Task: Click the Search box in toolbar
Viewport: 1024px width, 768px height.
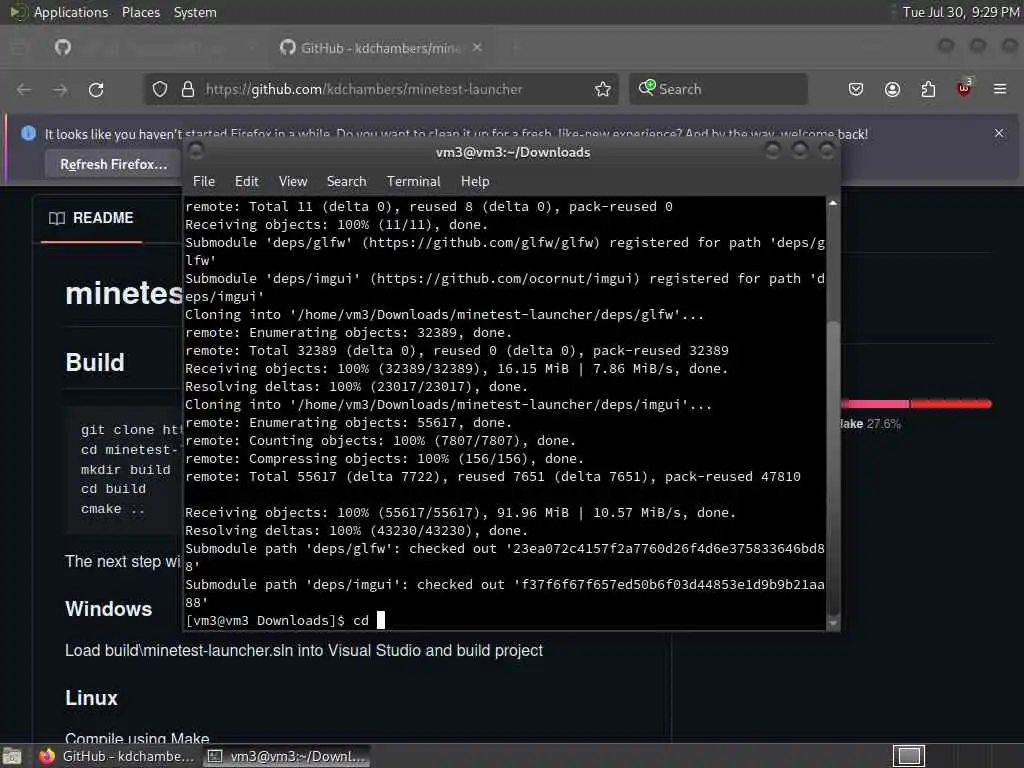Action: click(718, 89)
